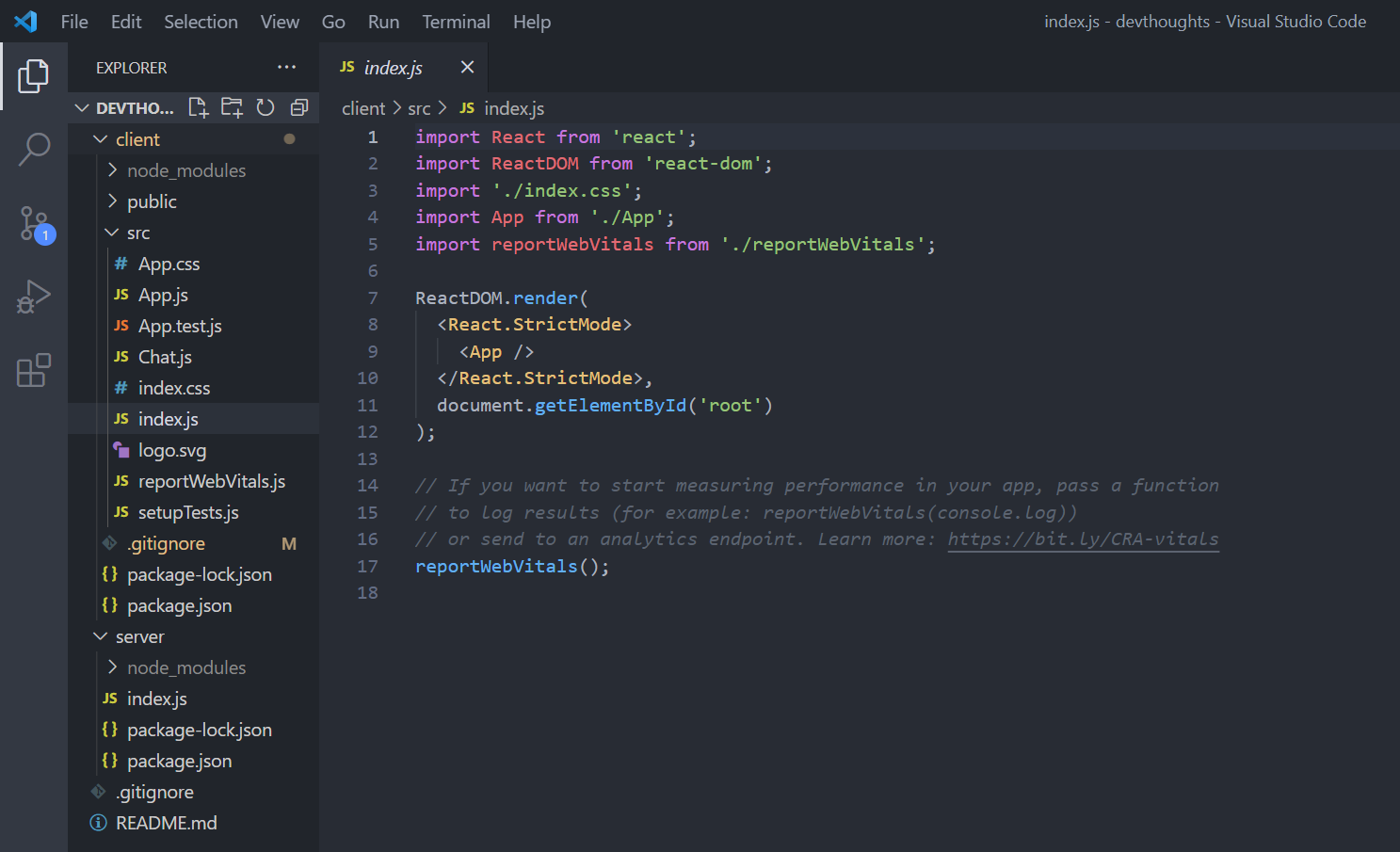Viewport: 1400px width, 852px height.
Task: Open App.css in src folder
Action: pyautogui.click(x=194, y=264)
